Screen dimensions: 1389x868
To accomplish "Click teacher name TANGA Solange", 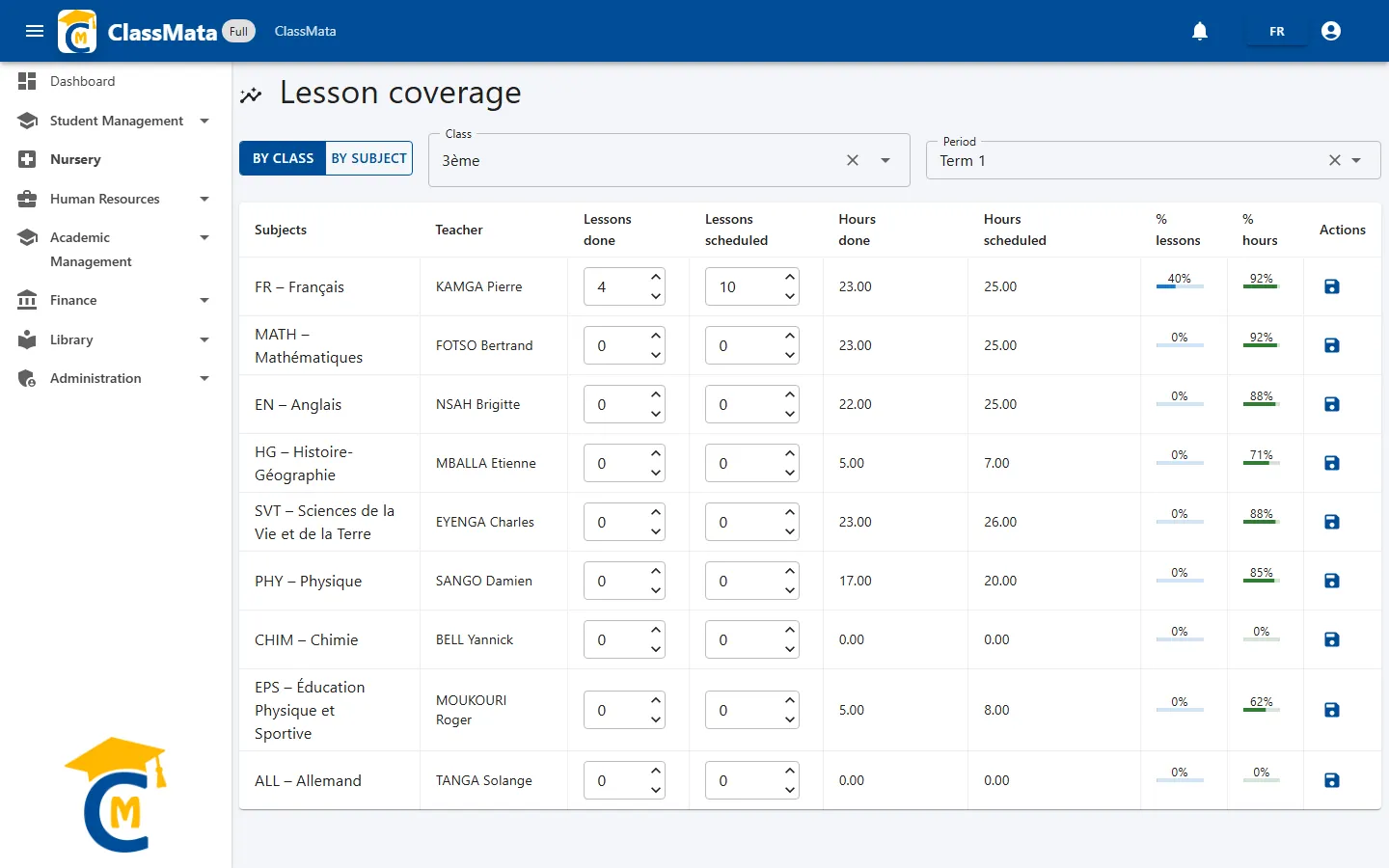I will (x=484, y=780).
